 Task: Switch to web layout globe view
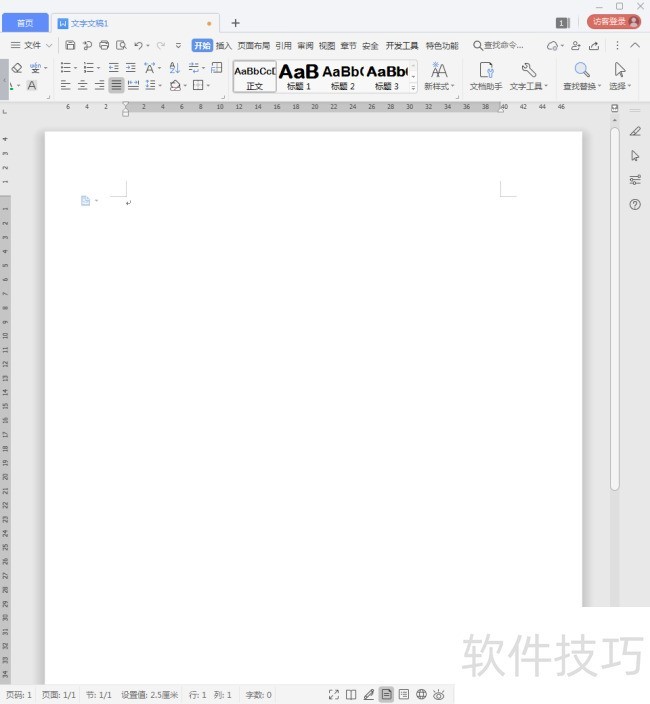tap(421, 695)
